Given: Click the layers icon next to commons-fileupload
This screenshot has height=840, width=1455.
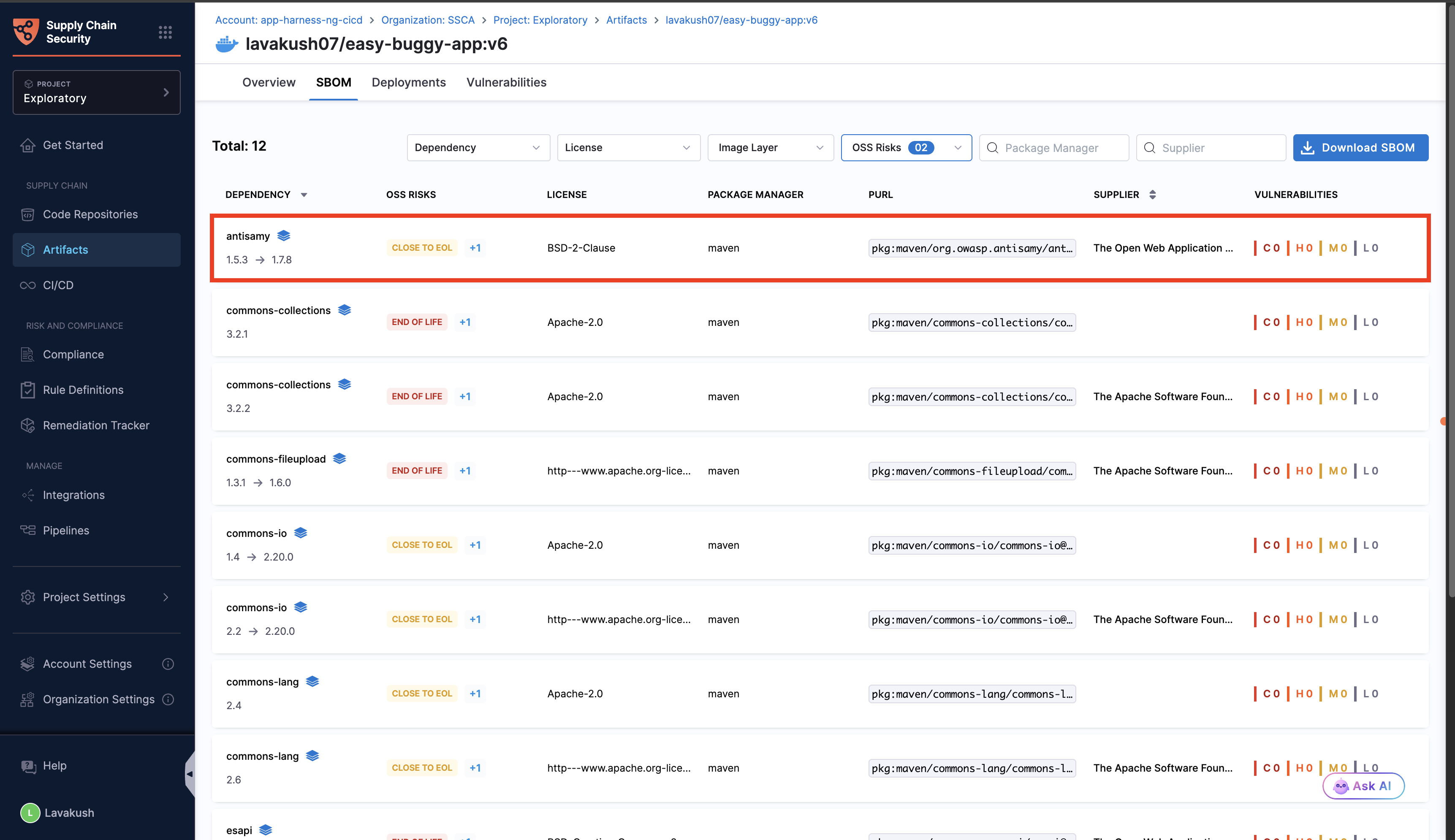Looking at the screenshot, I should (x=339, y=459).
